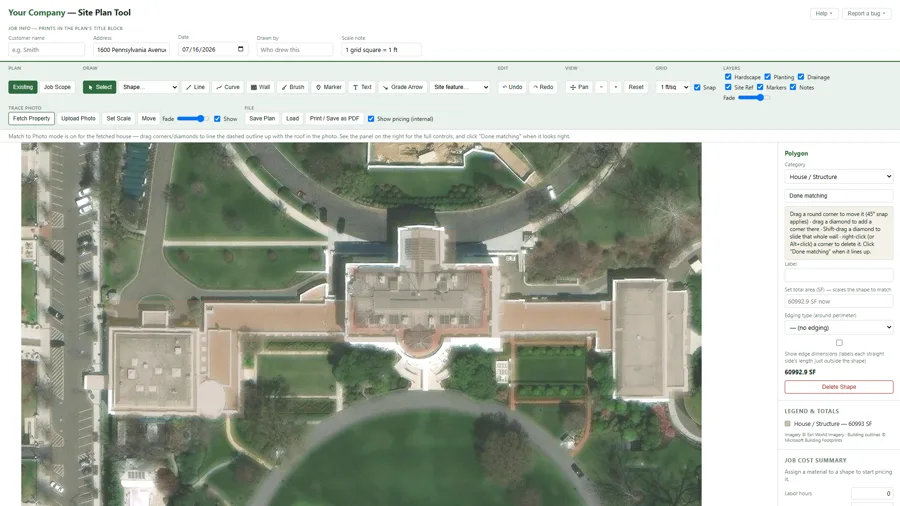900x506 pixels.
Task: Open the Edging type dropdown
Action: click(839, 328)
